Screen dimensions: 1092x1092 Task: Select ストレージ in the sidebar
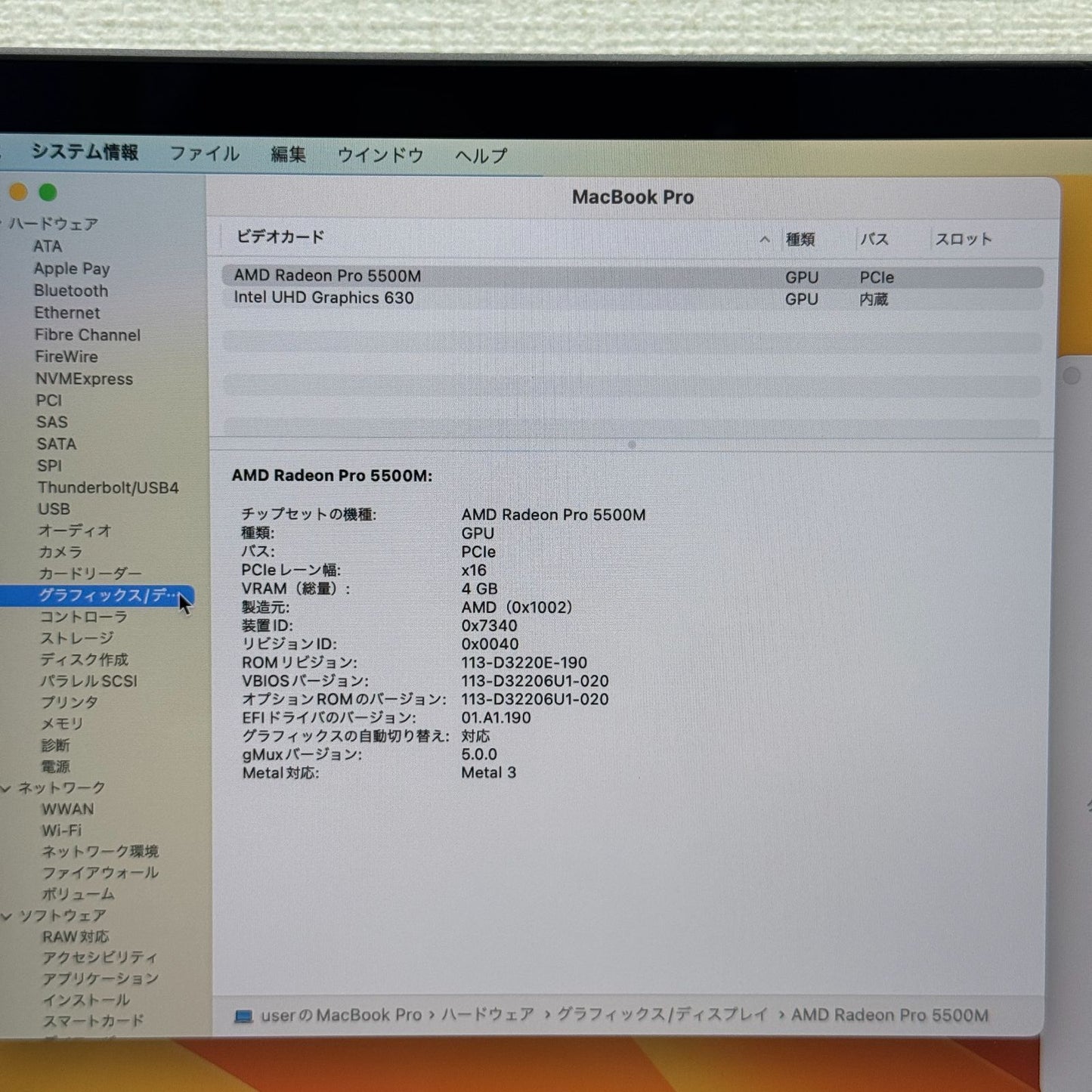point(76,639)
